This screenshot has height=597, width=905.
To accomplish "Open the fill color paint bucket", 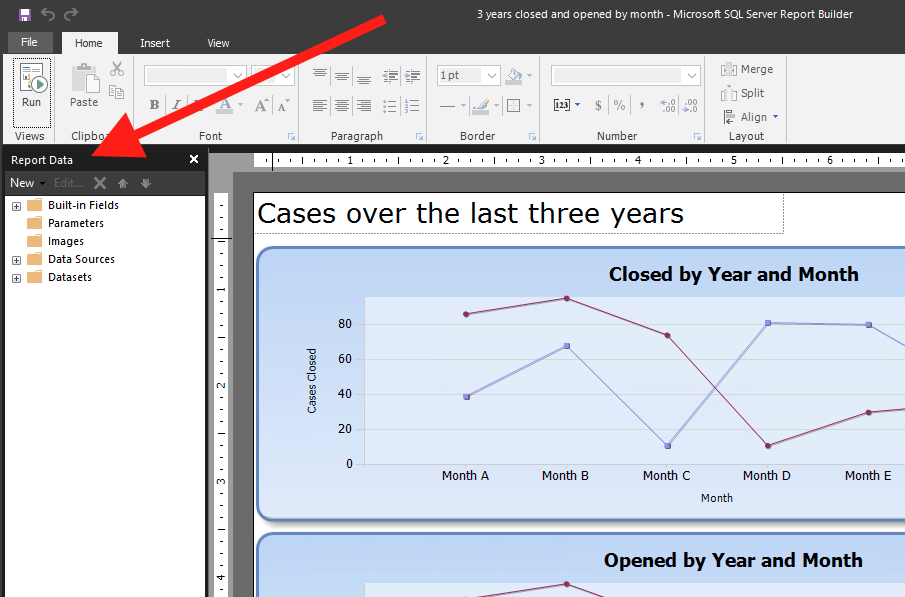I will tap(514, 76).
